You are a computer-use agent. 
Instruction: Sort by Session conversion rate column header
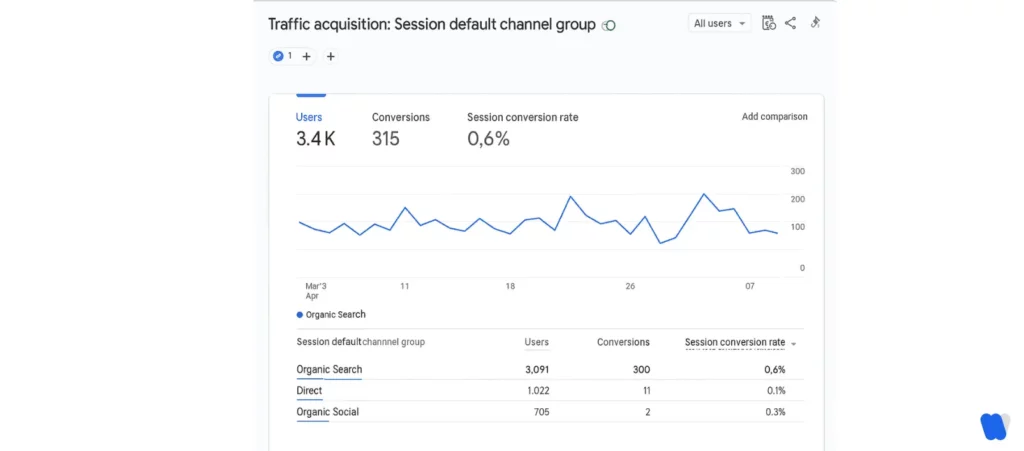tap(735, 342)
